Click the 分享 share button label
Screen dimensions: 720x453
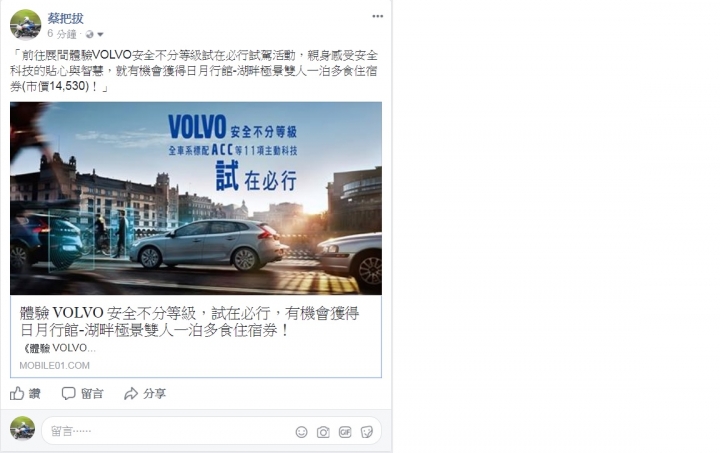tap(154, 393)
